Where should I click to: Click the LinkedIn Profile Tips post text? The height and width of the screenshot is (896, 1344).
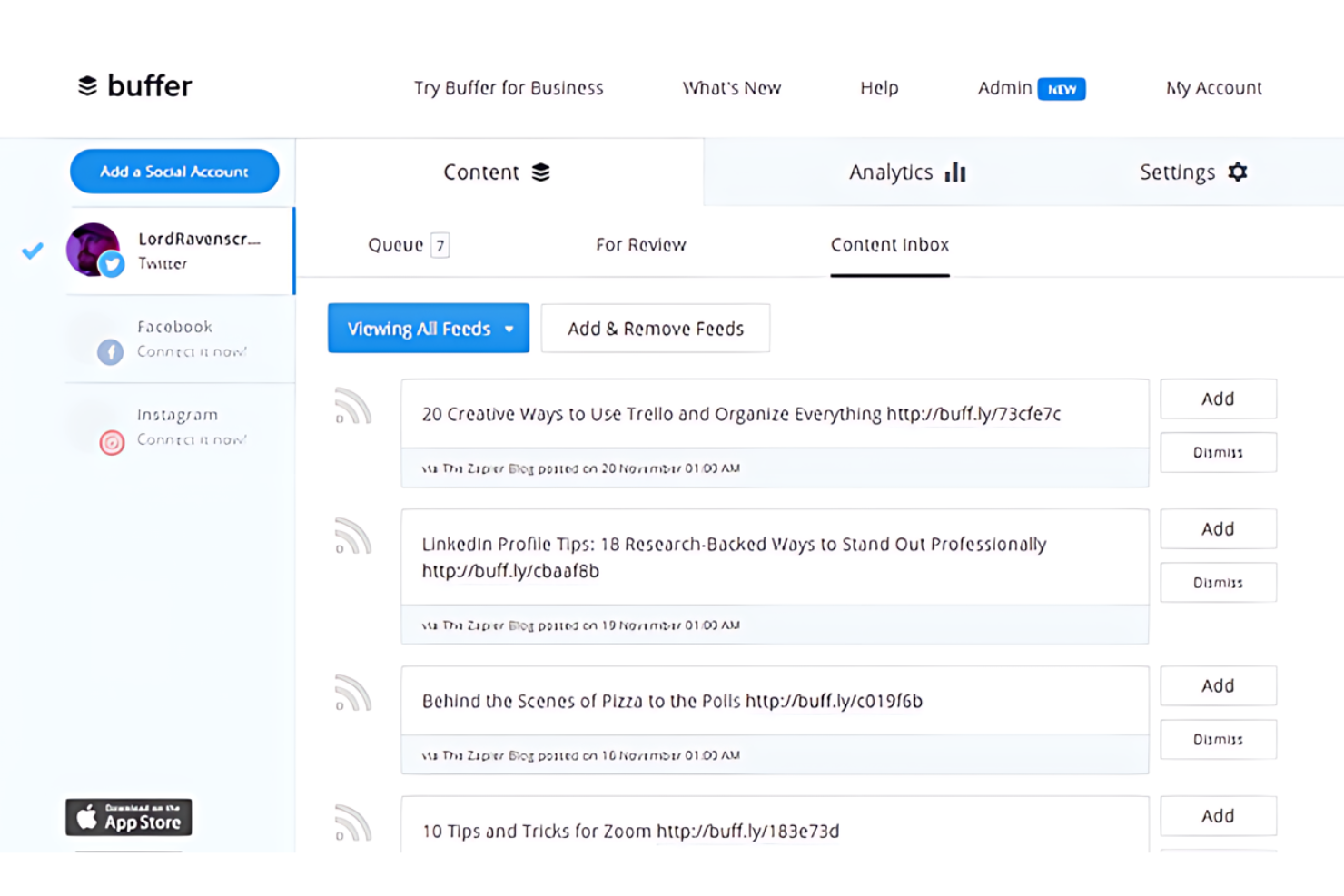click(734, 557)
